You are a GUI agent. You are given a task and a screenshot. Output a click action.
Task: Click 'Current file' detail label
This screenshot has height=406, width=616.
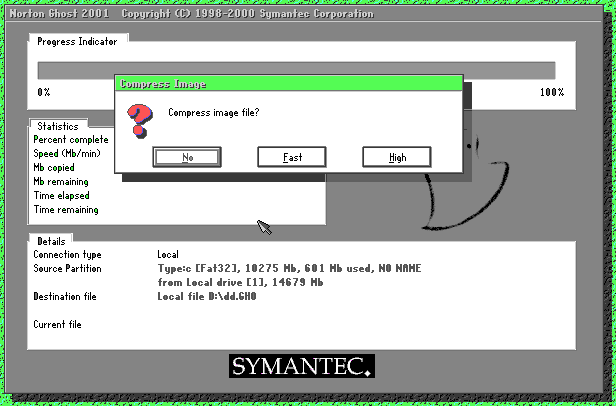click(x=57, y=325)
